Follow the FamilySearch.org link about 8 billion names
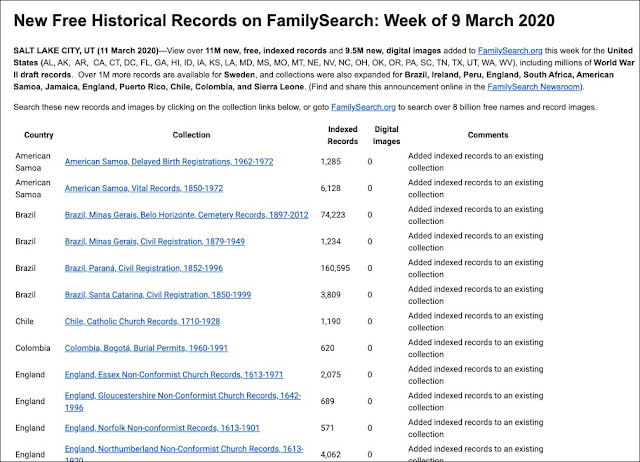 363,107
